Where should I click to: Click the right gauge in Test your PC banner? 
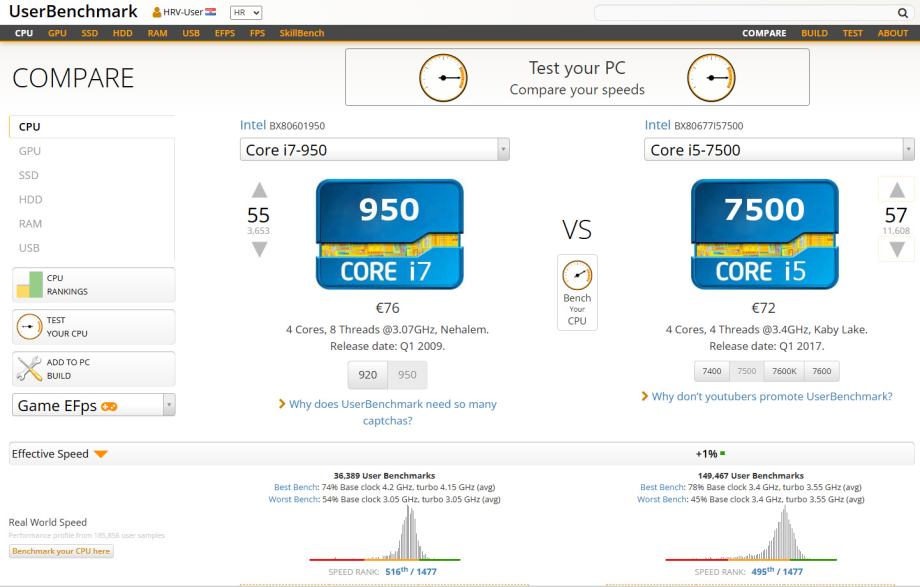[x=711, y=77]
